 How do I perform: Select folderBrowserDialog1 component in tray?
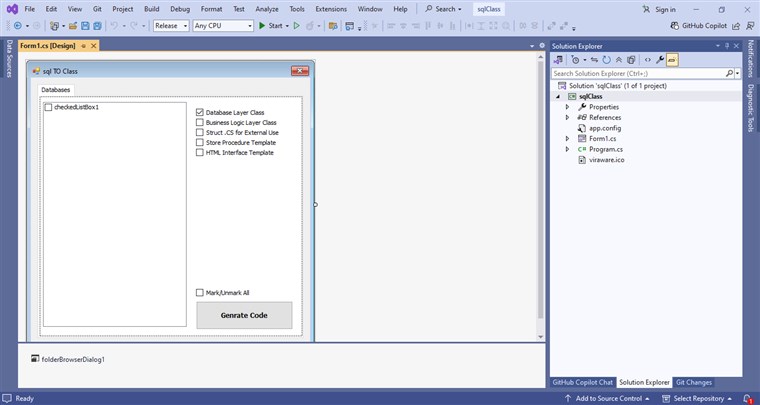pos(68,359)
